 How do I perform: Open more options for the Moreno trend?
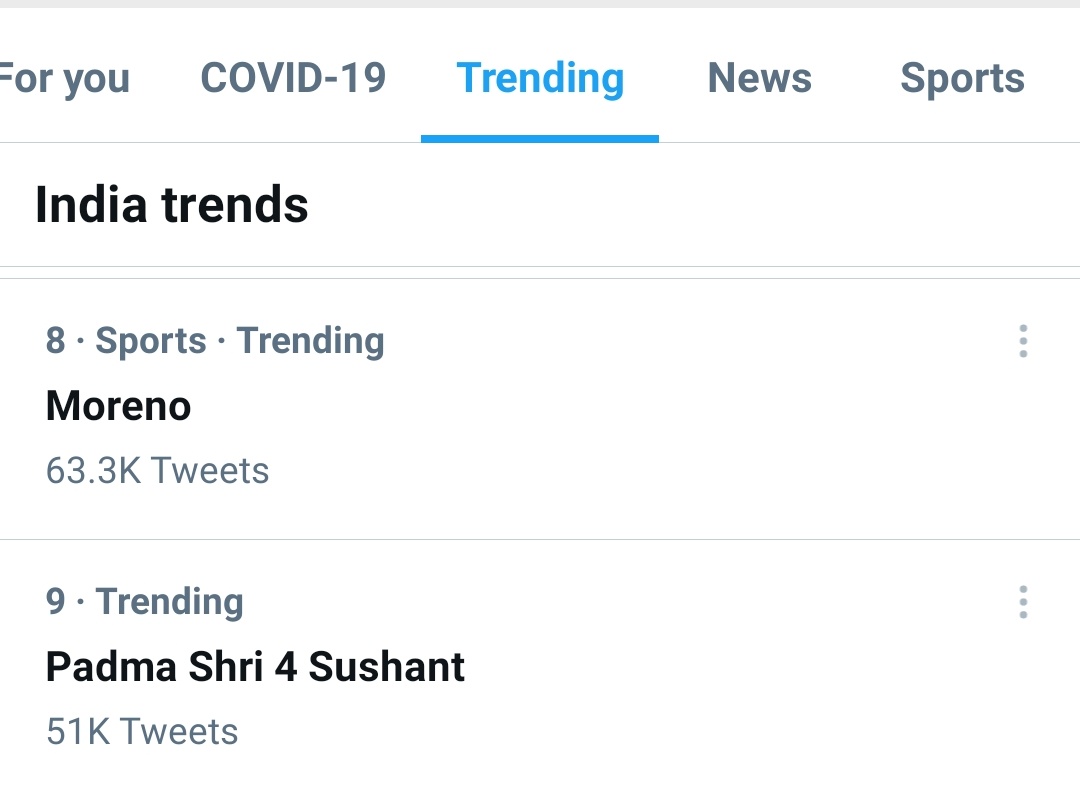click(1023, 341)
